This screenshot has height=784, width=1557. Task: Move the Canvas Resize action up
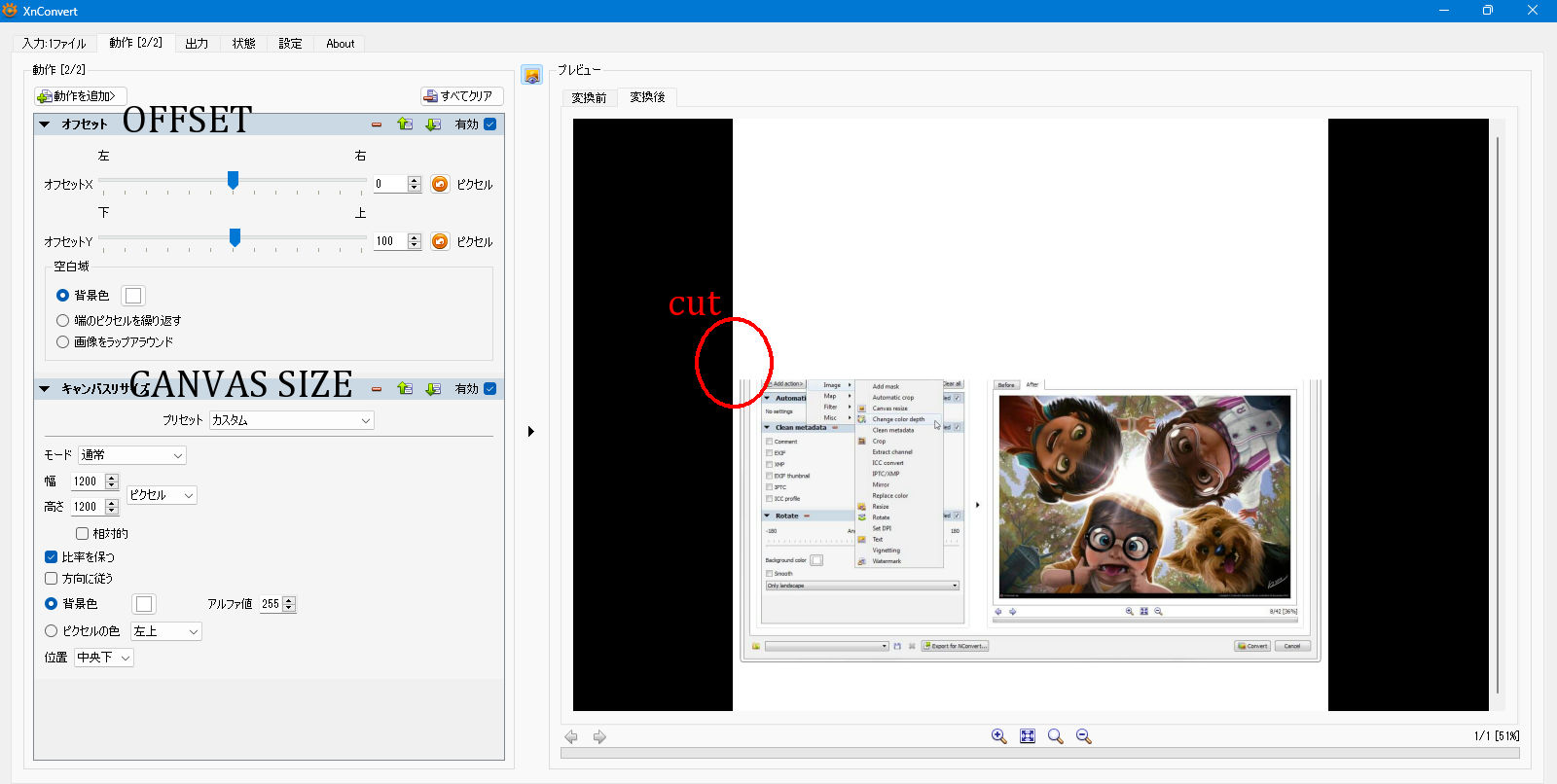click(x=405, y=389)
